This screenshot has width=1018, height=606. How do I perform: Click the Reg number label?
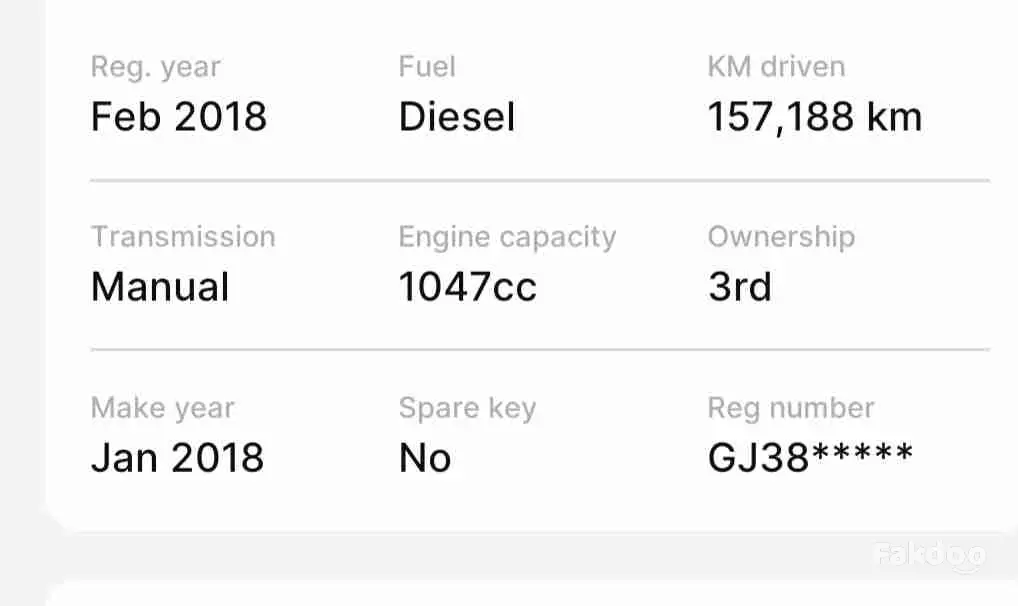click(791, 409)
